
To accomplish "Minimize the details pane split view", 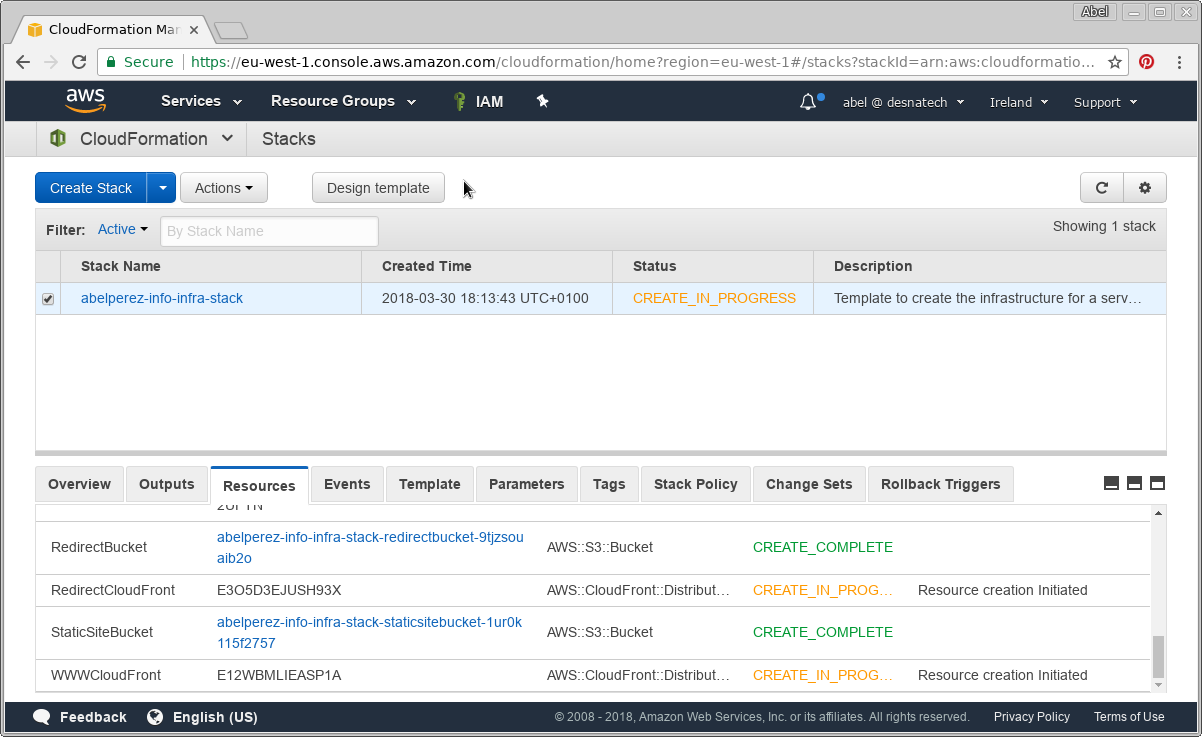I will coord(1111,483).
